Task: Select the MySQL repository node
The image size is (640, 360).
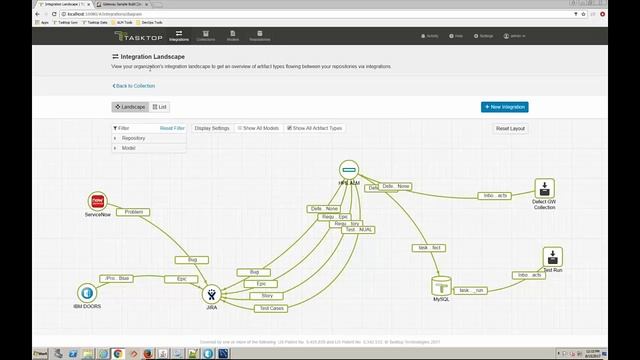Action: 441,286
